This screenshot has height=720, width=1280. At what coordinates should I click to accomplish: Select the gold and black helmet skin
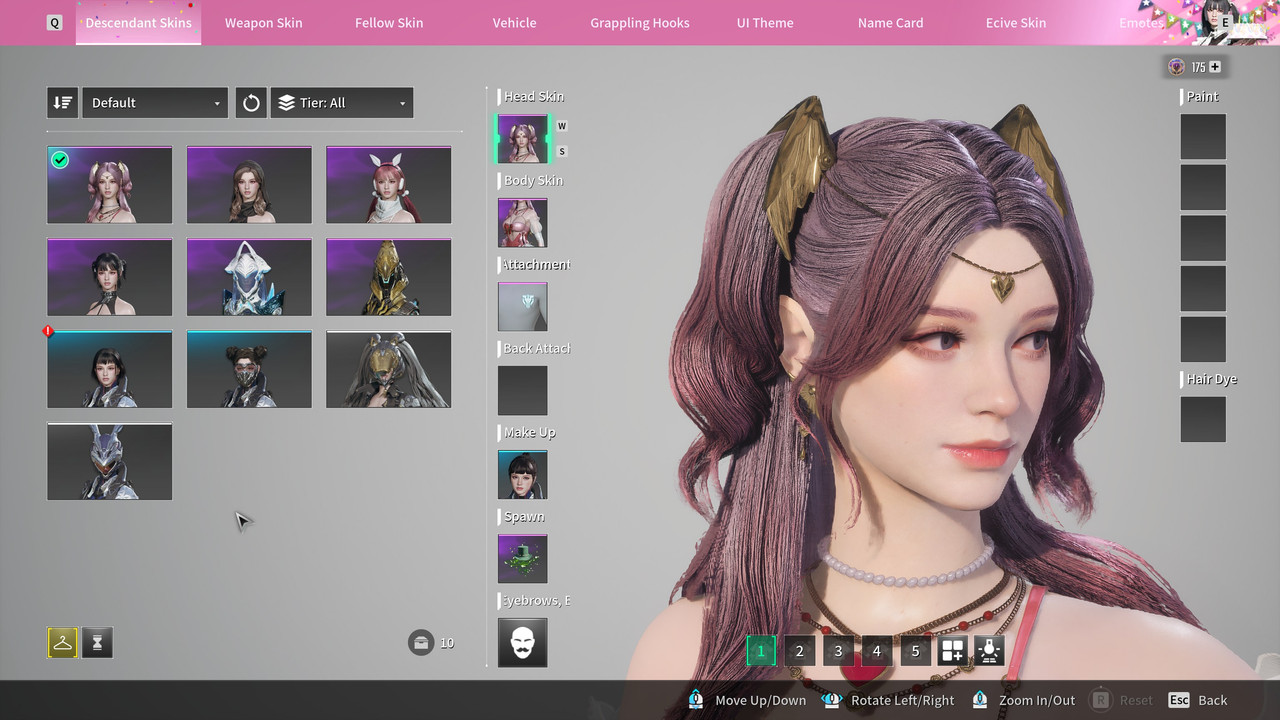tap(388, 277)
